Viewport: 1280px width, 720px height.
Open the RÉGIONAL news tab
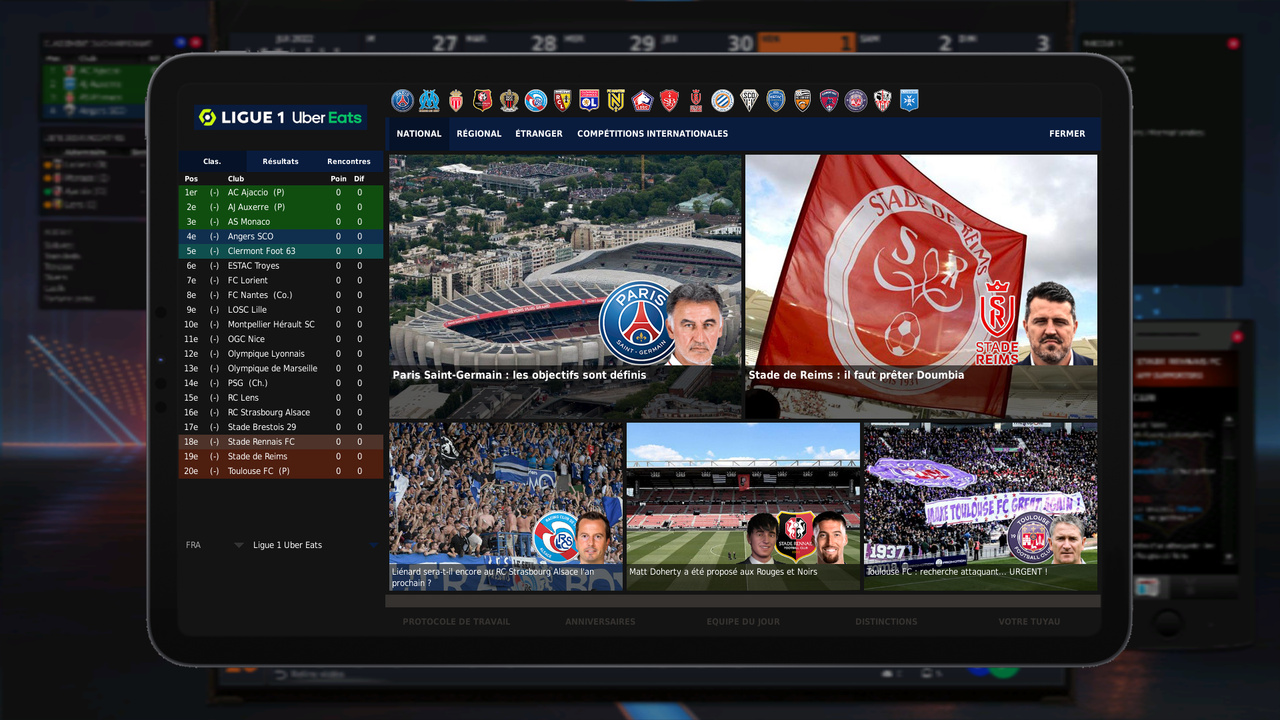[x=479, y=133]
